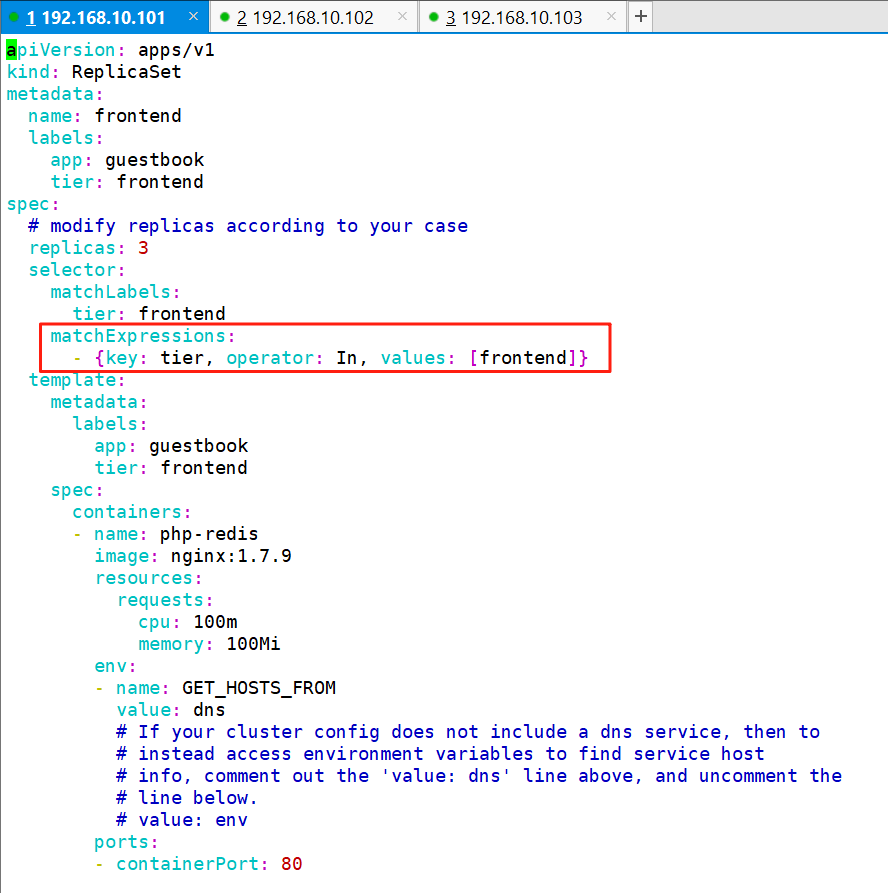Click the green status dot on tab 3

[x=433, y=17]
